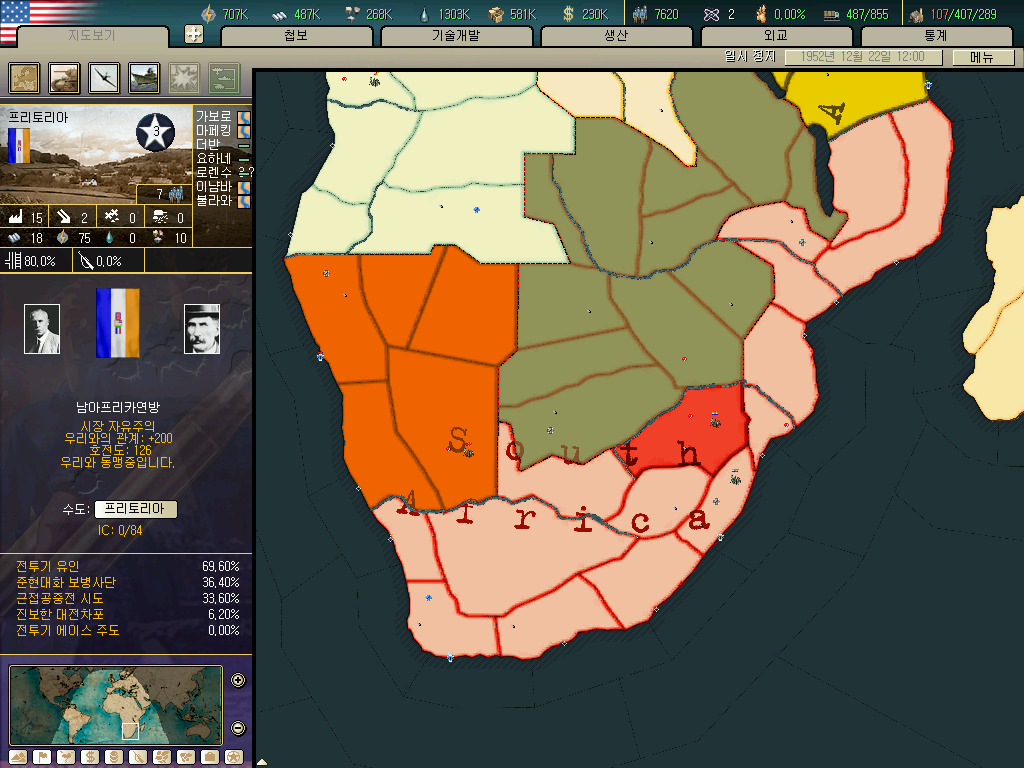Viewport: 1024px width, 768px height.
Task: Click the oil drop icon showing 1303K
Action: click(x=424, y=14)
